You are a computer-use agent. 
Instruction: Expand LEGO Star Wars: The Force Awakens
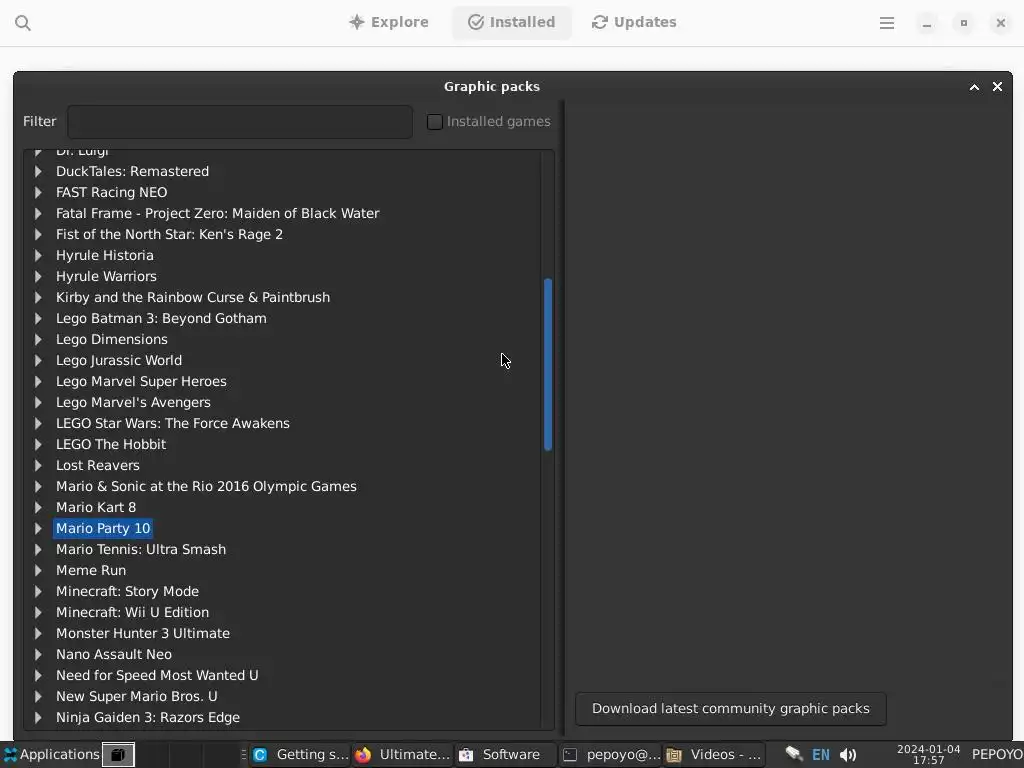tap(38, 423)
